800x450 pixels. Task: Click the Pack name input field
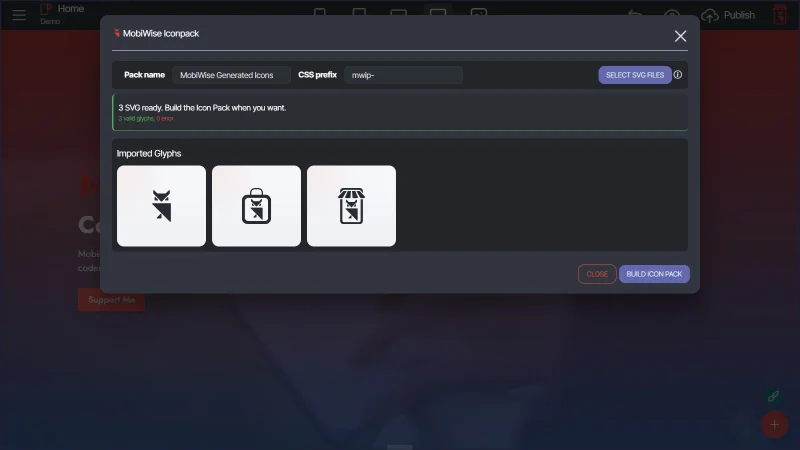231,75
